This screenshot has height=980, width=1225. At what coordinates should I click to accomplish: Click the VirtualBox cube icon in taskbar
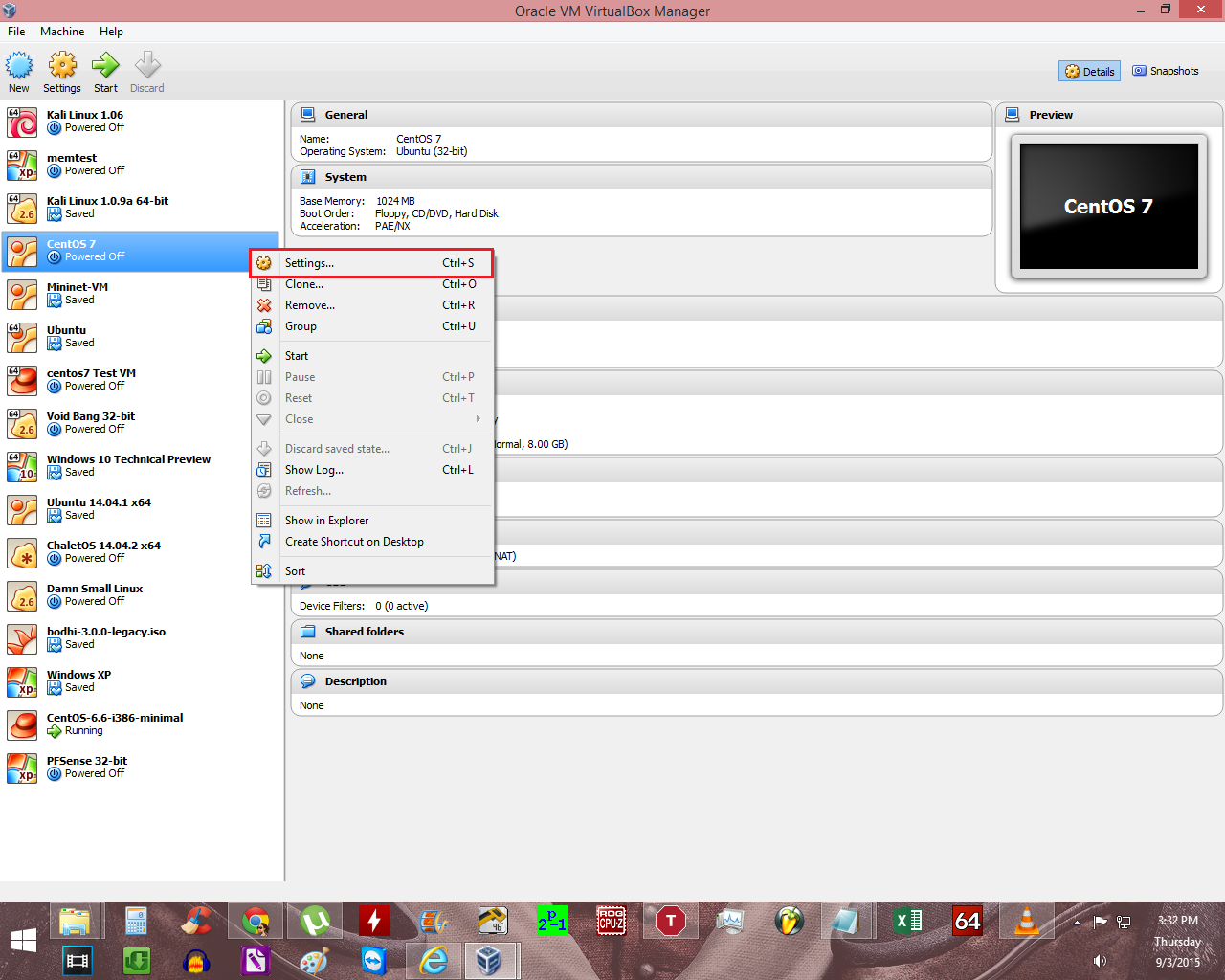[x=489, y=960]
